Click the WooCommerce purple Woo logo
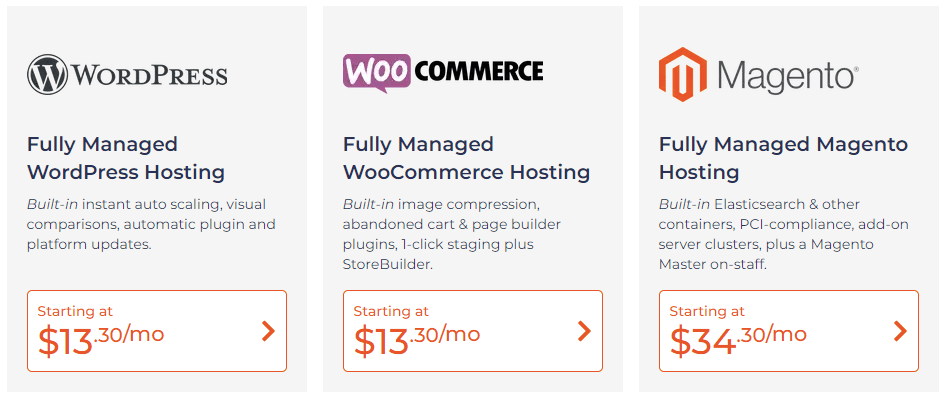Screen dimensions: 947x404 coord(378,73)
